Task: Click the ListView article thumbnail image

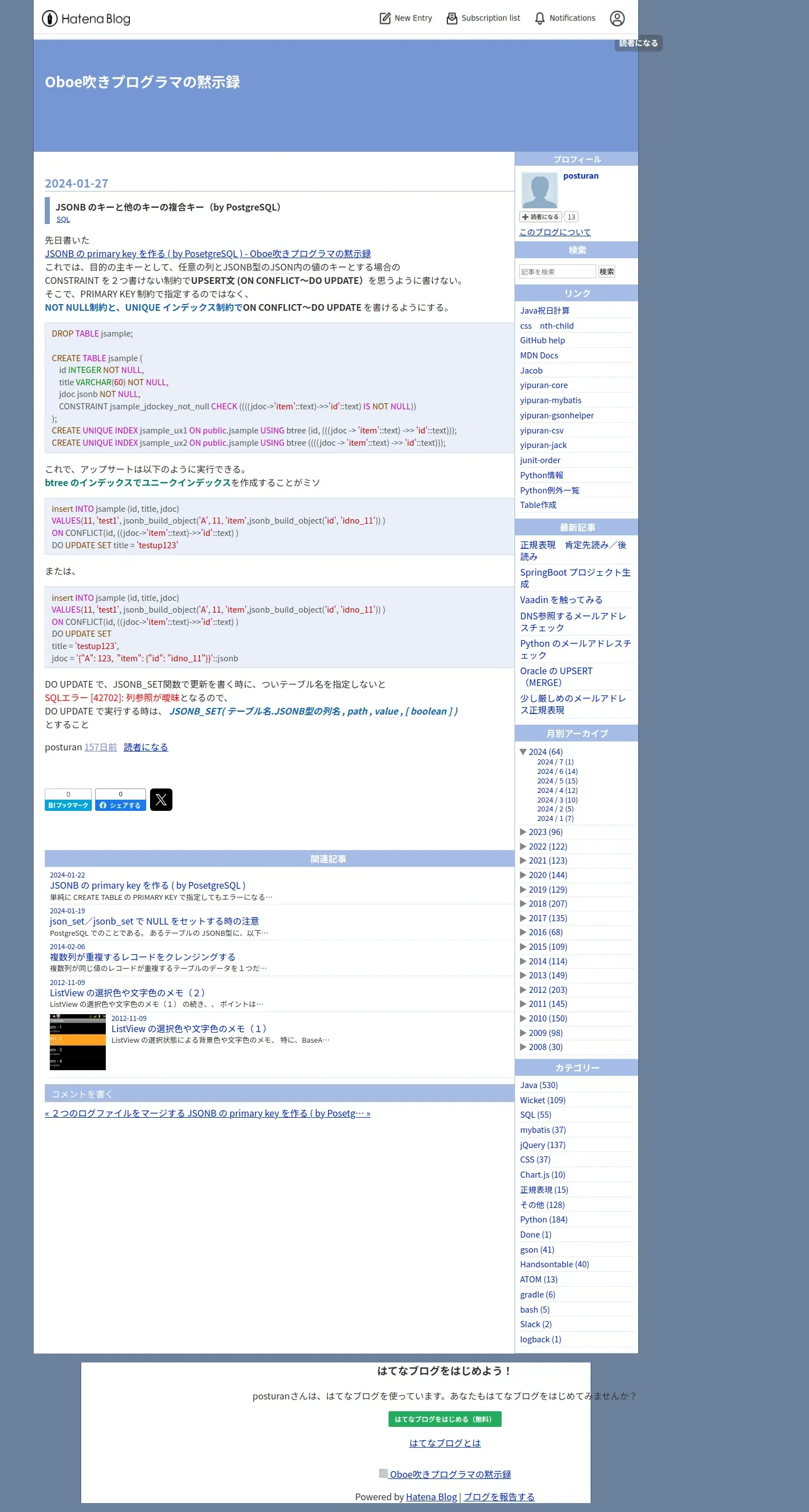Action: pos(77,1042)
